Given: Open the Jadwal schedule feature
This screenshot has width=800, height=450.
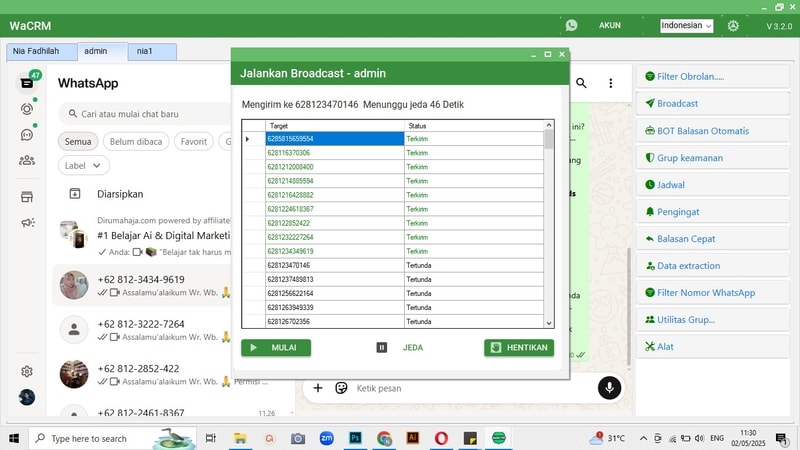Looking at the screenshot, I should click(x=713, y=185).
